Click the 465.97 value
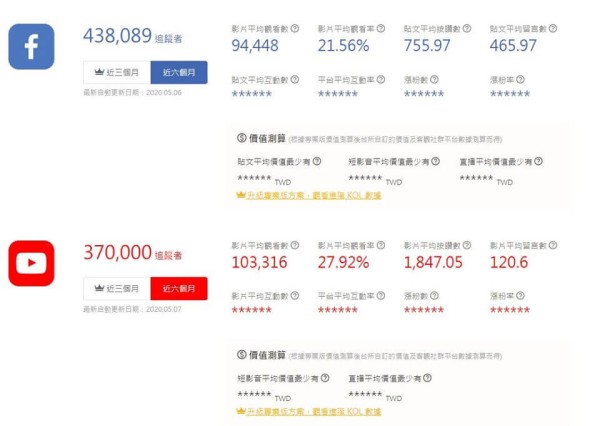The width and height of the screenshot is (600, 426). pos(513,46)
